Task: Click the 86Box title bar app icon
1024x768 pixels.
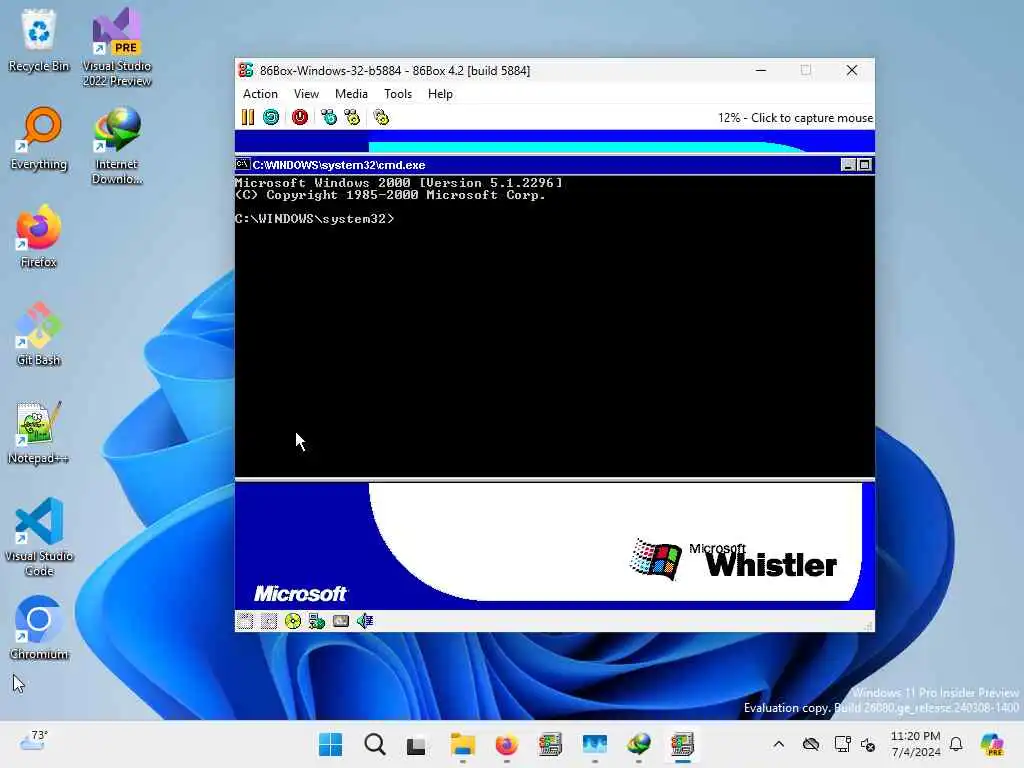Action: click(246, 70)
